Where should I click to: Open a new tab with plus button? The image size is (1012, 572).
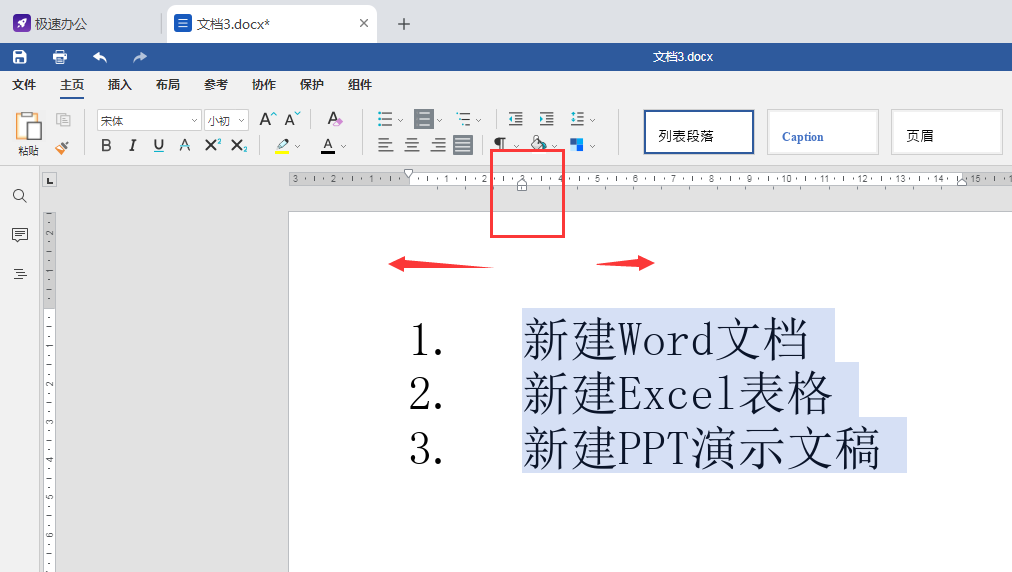pyautogui.click(x=404, y=24)
